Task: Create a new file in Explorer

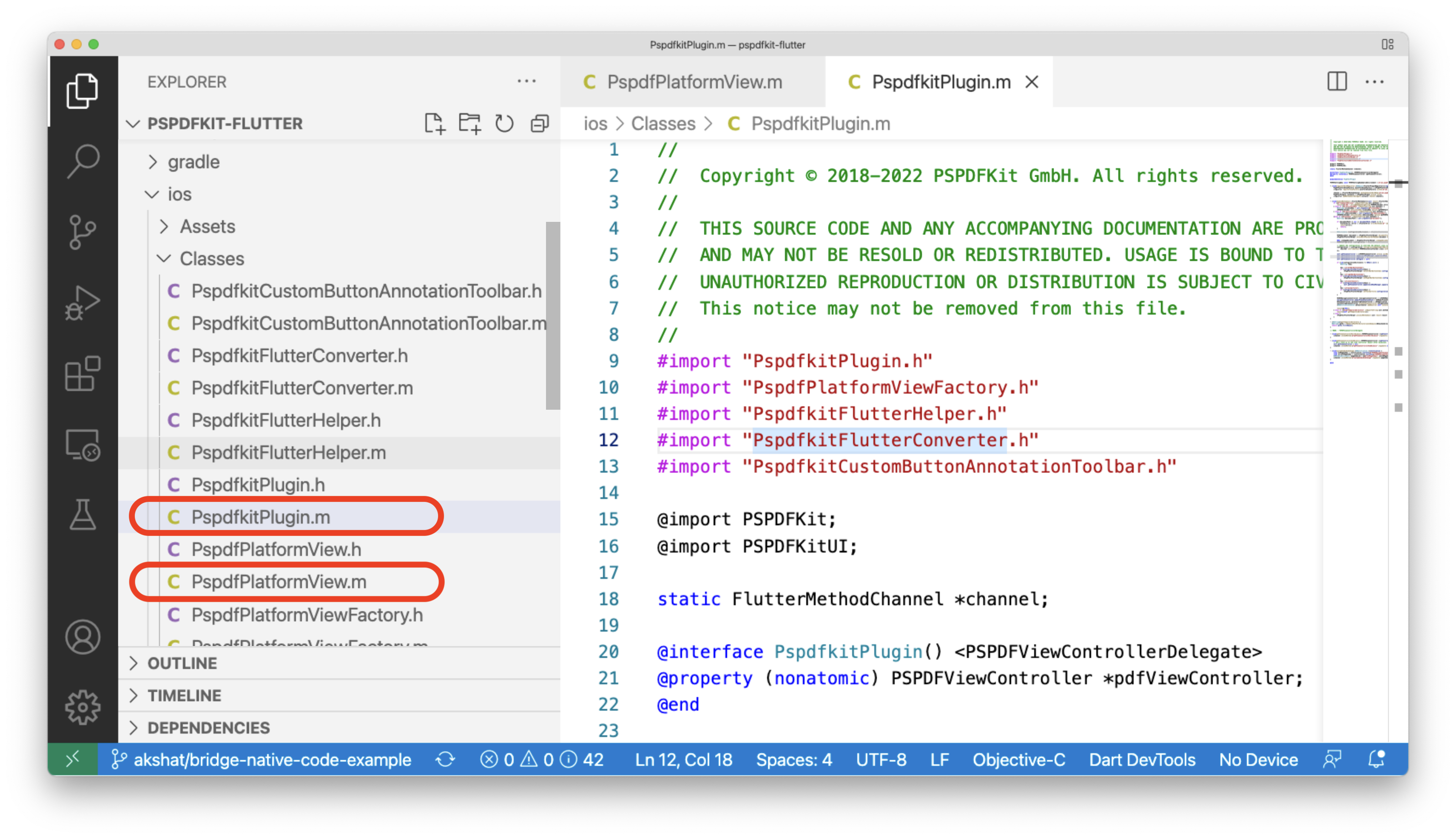Action: [435, 123]
